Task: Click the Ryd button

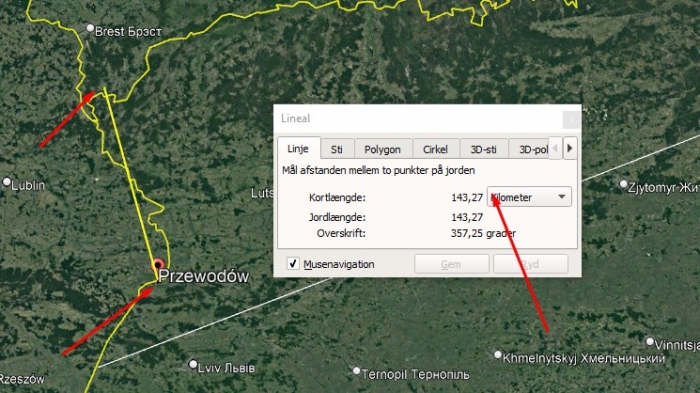Action: tap(531, 264)
